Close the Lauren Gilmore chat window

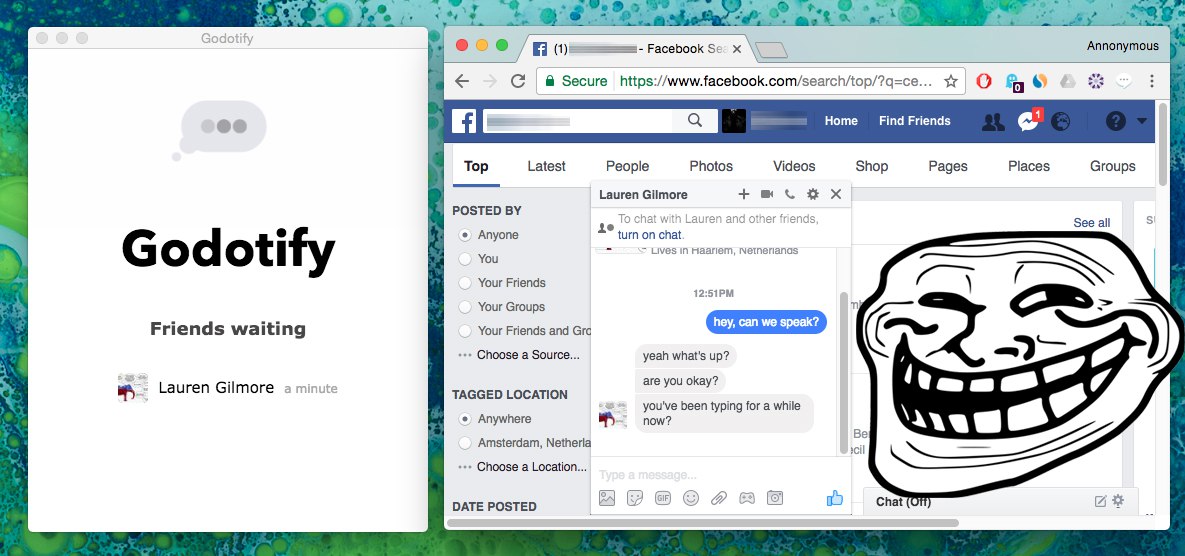click(836, 194)
